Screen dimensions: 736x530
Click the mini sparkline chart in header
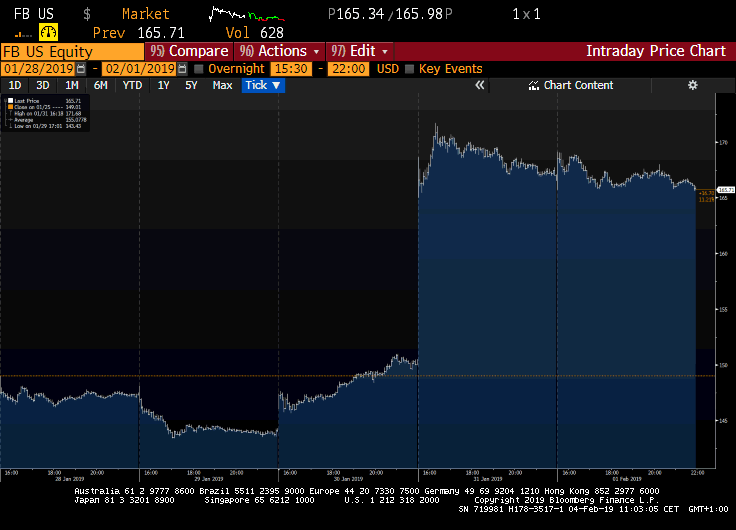(246, 14)
